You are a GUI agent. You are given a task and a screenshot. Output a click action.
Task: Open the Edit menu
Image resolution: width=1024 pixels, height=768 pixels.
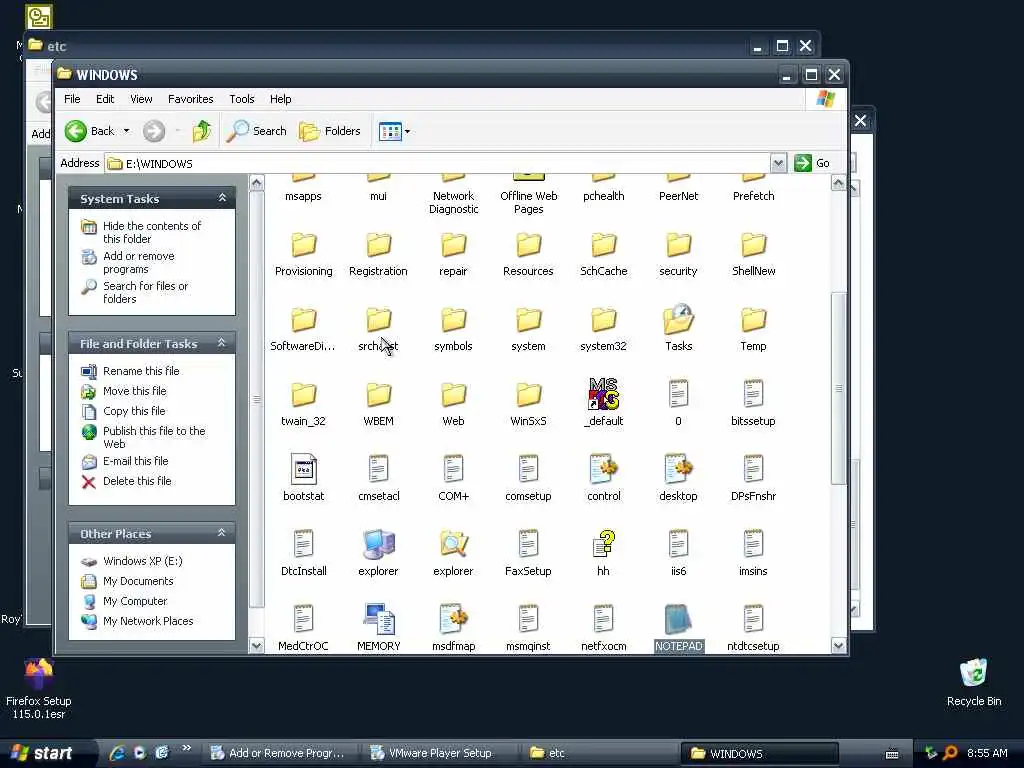click(105, 99)
